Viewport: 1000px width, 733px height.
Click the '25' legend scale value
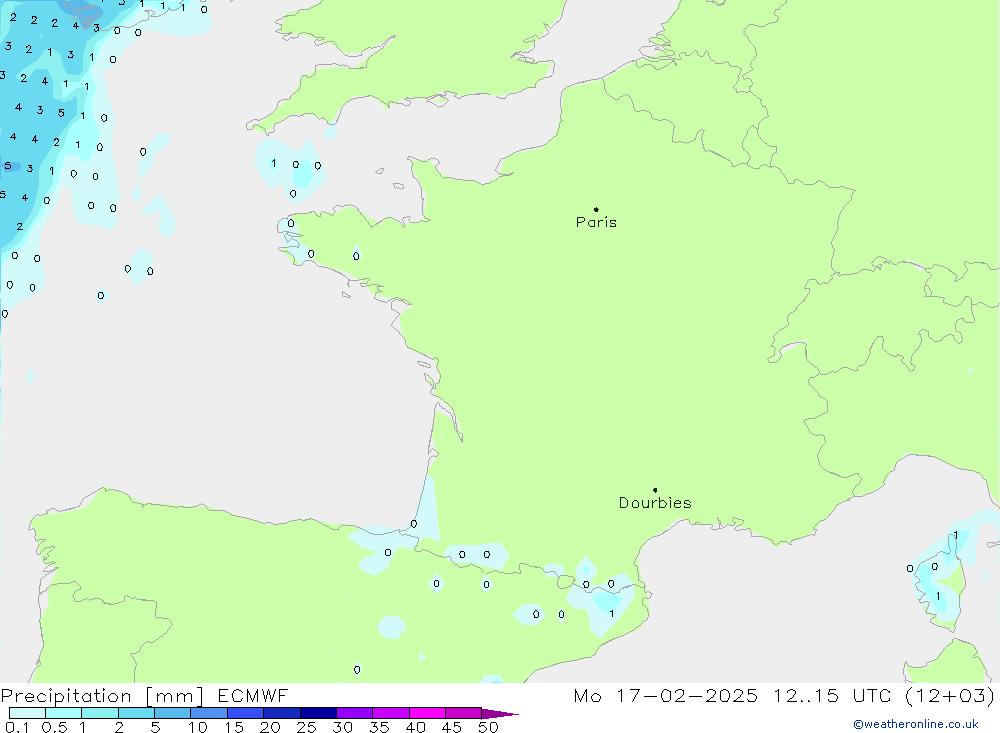click(306, 727)
